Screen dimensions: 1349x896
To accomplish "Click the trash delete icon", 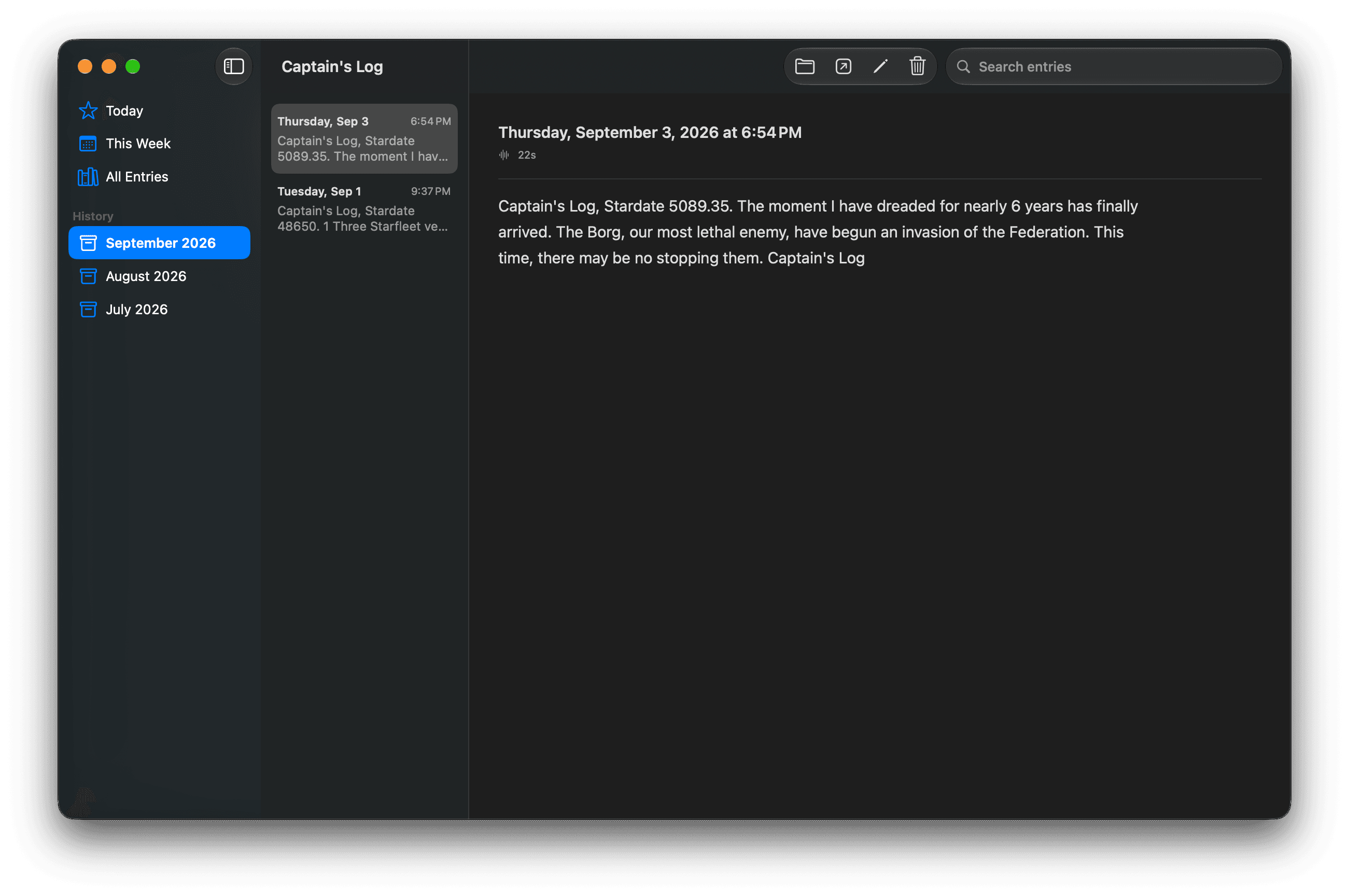I will point(917,67).
